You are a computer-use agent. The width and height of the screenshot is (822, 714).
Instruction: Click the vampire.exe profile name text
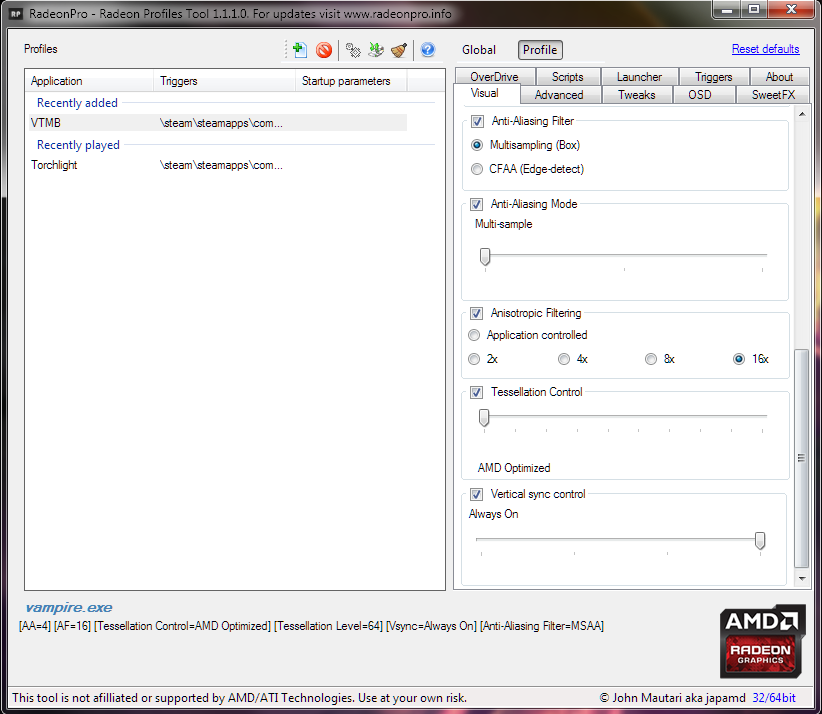tap(69, 608)
